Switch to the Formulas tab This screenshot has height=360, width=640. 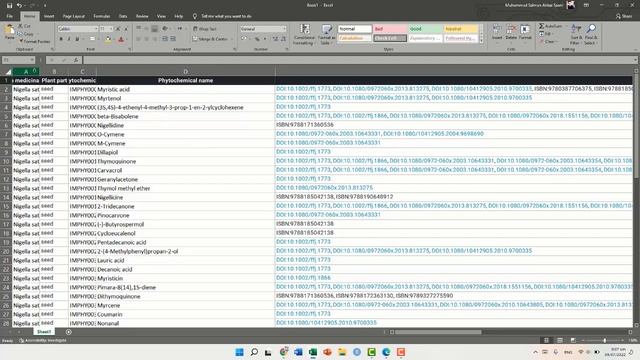click(102, 16)
